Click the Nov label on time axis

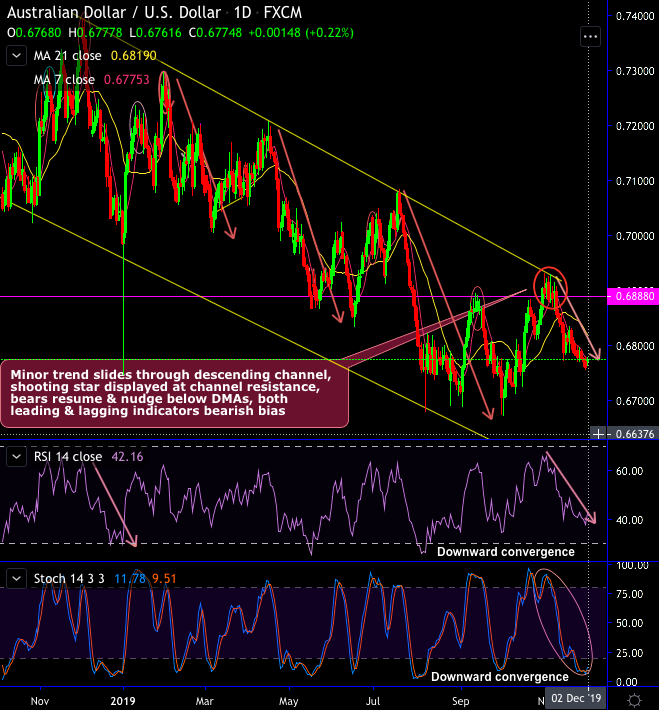click(x=39, y=701)
